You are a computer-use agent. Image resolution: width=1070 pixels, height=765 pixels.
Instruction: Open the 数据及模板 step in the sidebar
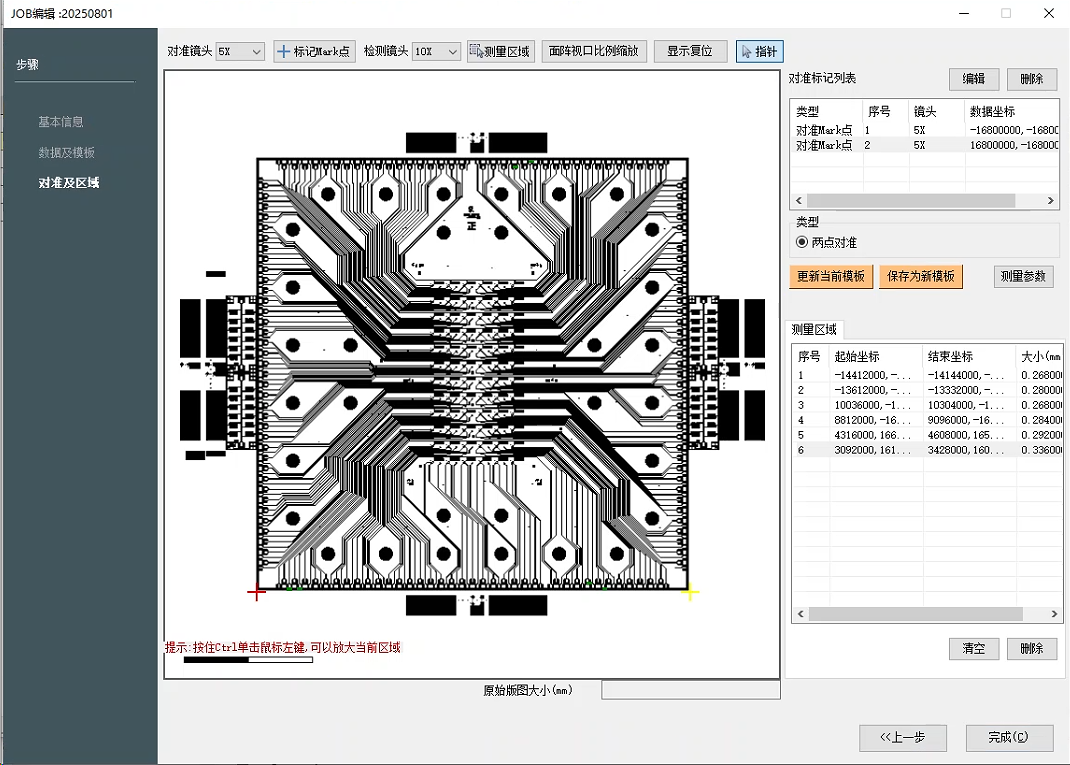coord(67,153)
